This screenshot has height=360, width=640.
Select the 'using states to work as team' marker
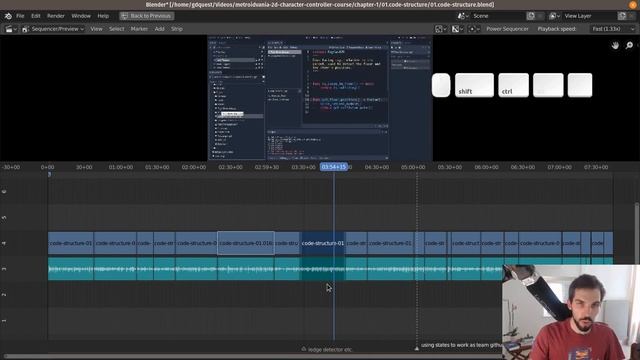tap(459, 345)
